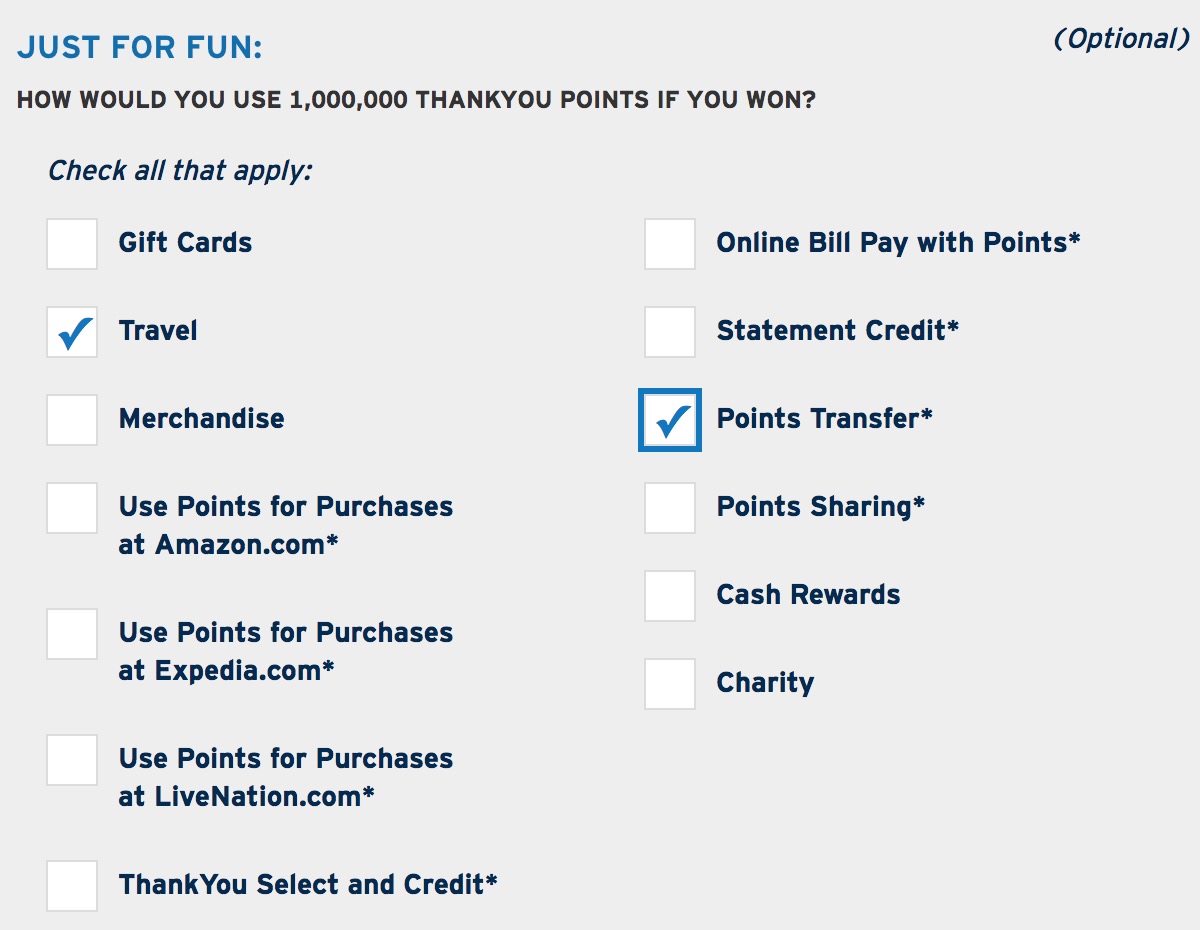
Task: Enable the Points Sharing option
Action: click(670, 508)
